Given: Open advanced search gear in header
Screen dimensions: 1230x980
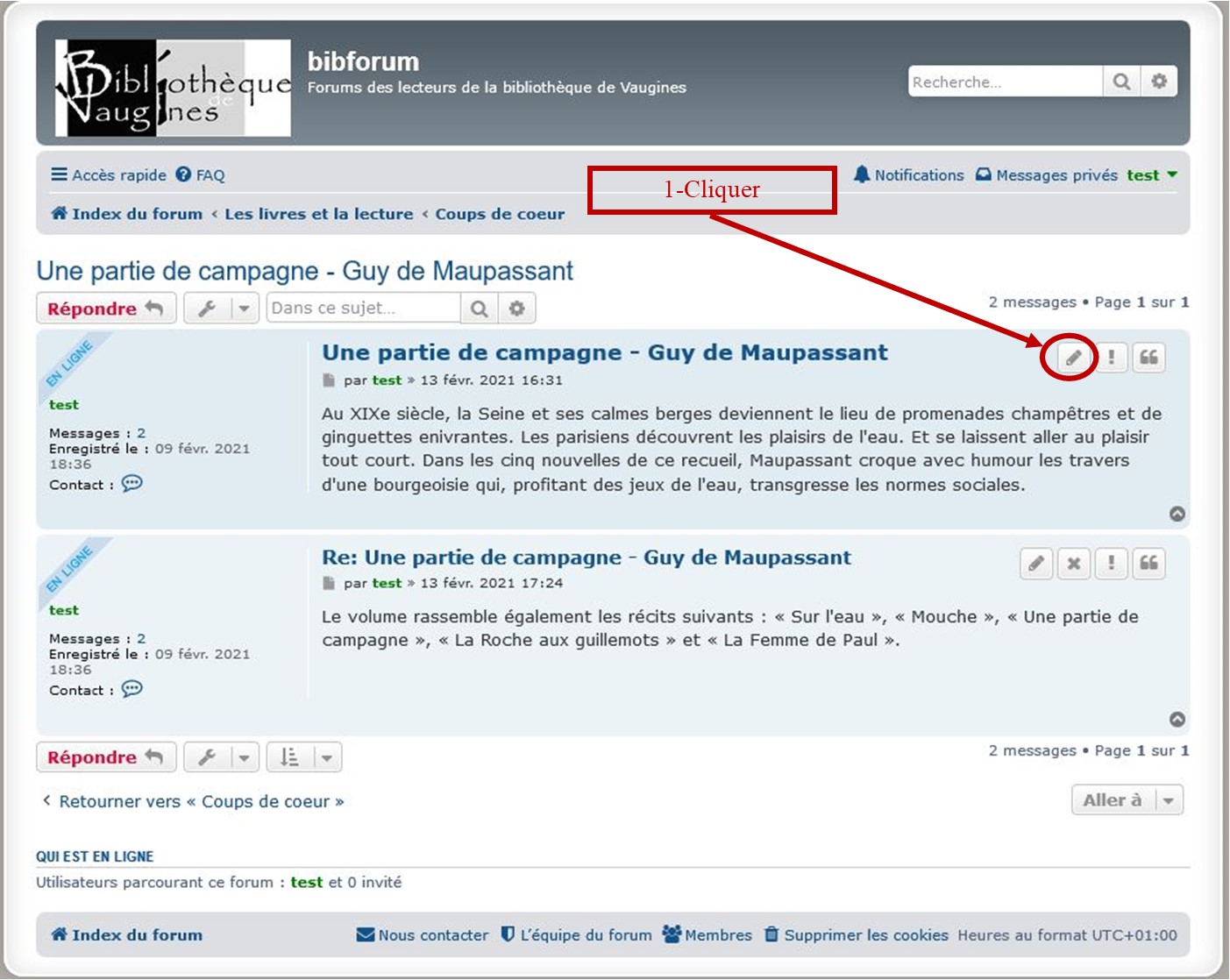Looking at the screenshot, I should pos(1159,82).
